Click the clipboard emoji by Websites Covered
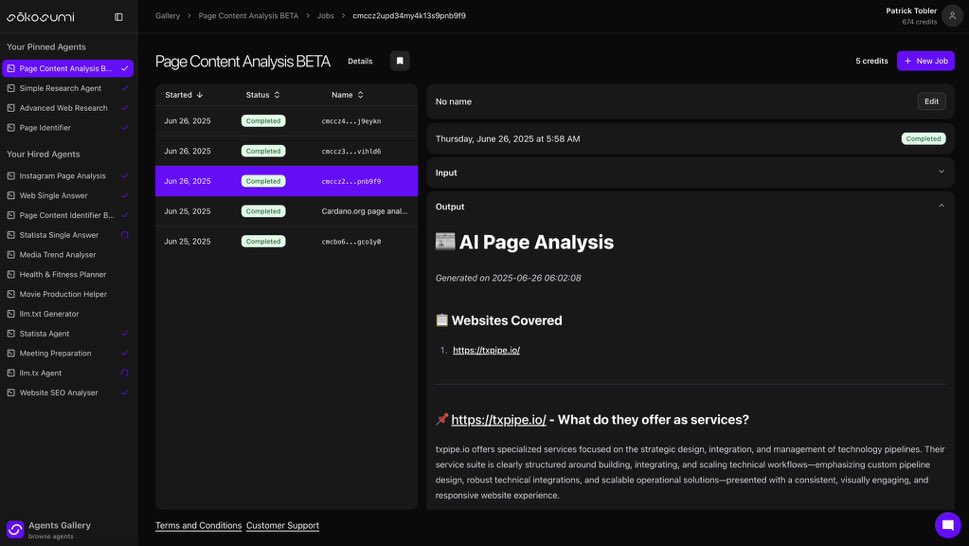Screen dimensions: 969x546 click(x=441, y=320)
